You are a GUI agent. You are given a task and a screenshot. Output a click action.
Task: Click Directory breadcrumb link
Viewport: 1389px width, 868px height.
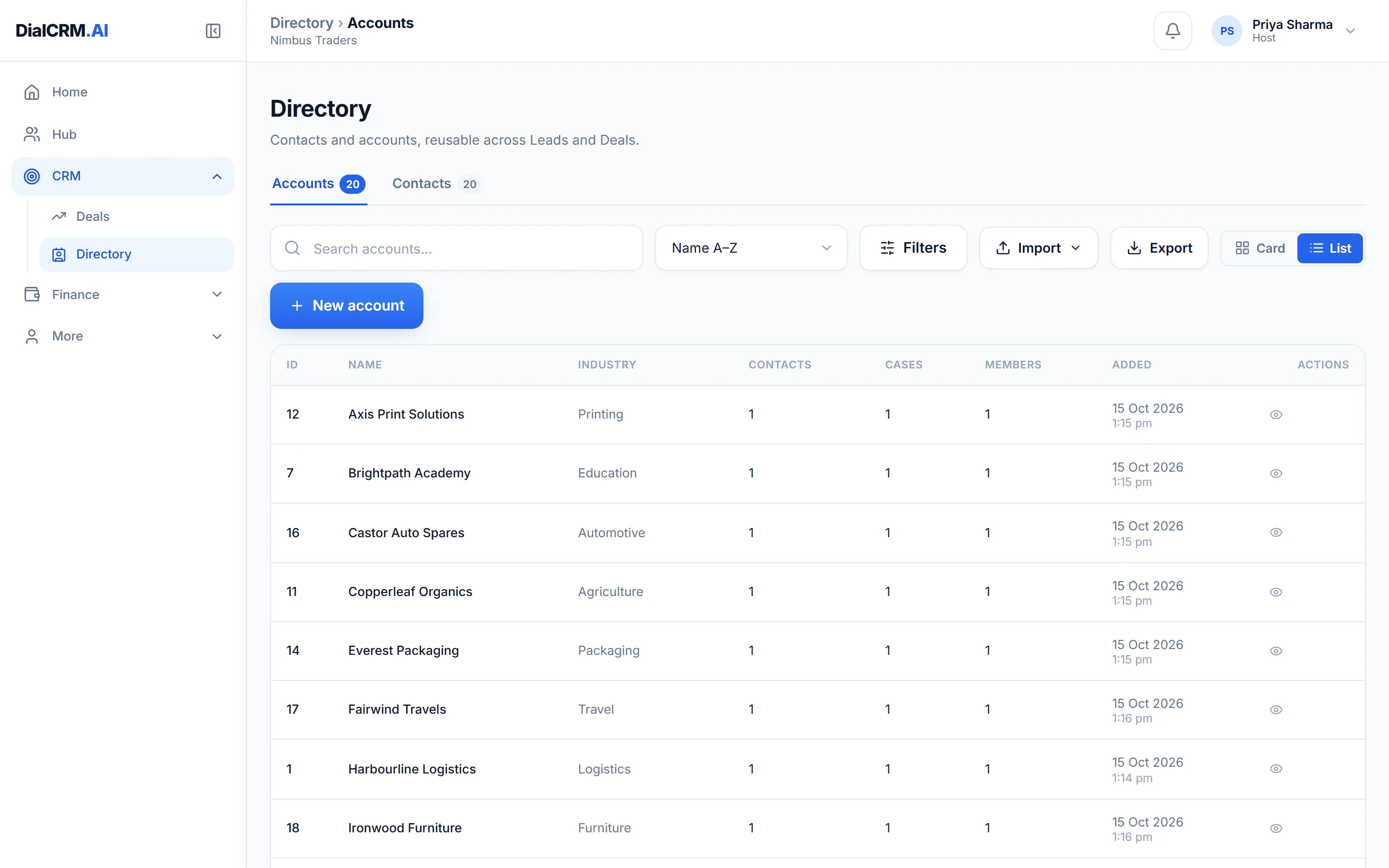301,23
